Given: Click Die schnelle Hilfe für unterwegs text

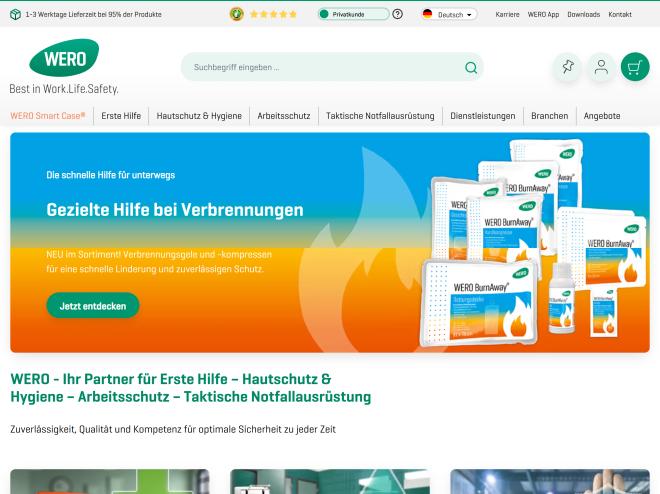Looking at the screenshot, I should pyautogui.click(x=111, y=175).
